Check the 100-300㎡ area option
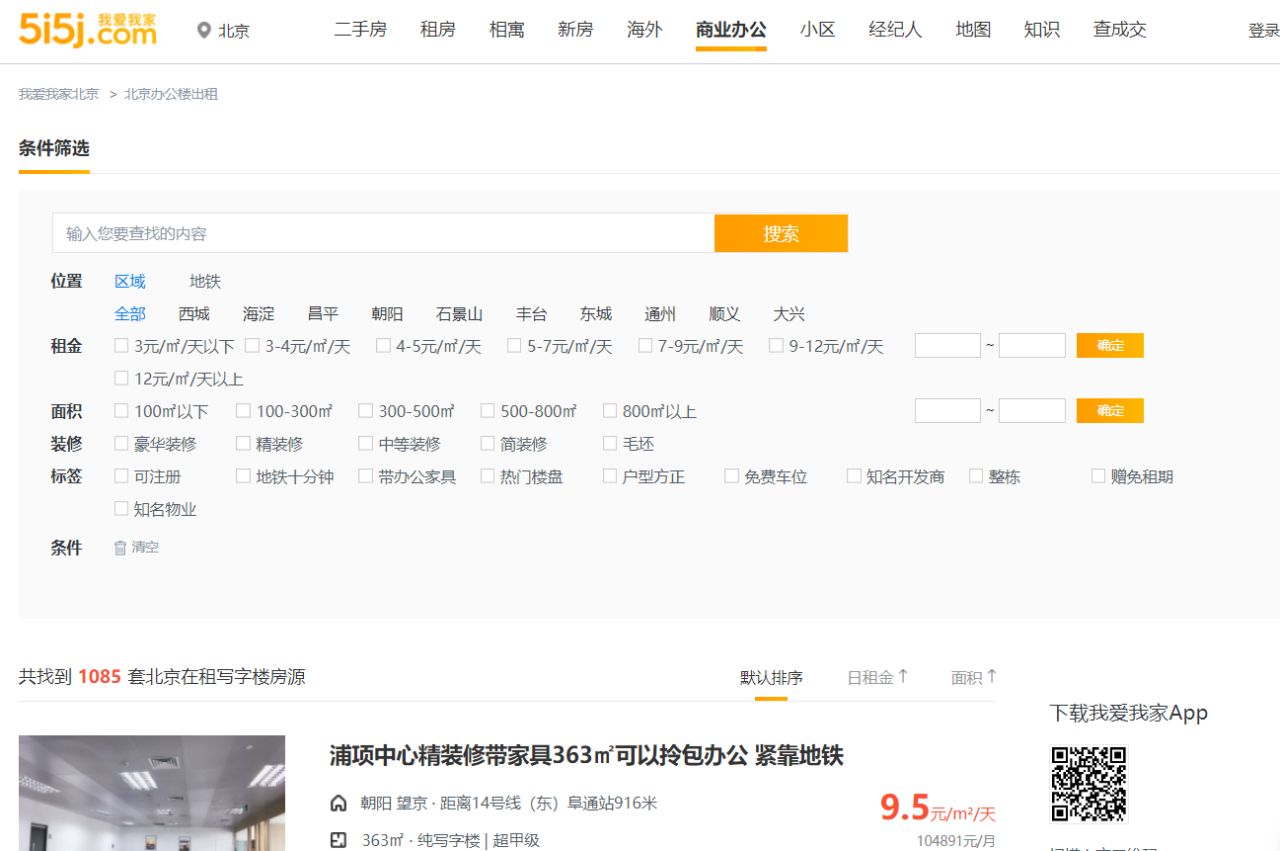 (243, 410)
